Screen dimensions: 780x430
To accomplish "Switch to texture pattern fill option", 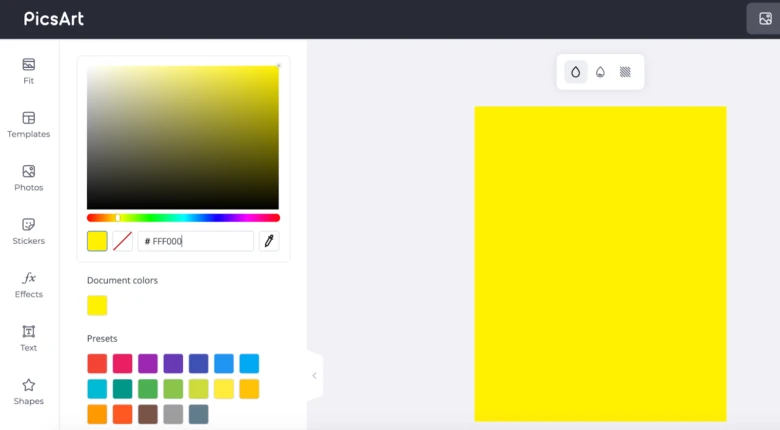I will [625, 72].
